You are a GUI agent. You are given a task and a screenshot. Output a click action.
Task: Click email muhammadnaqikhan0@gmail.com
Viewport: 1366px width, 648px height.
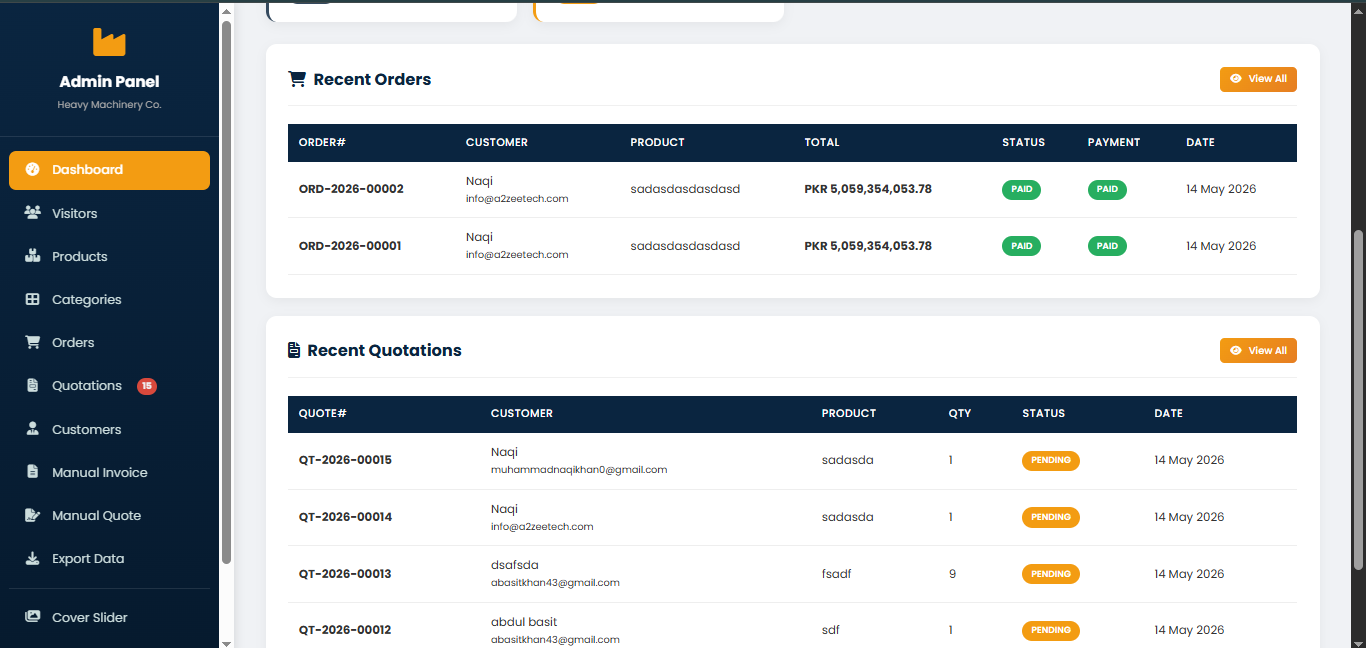[579, 470]
